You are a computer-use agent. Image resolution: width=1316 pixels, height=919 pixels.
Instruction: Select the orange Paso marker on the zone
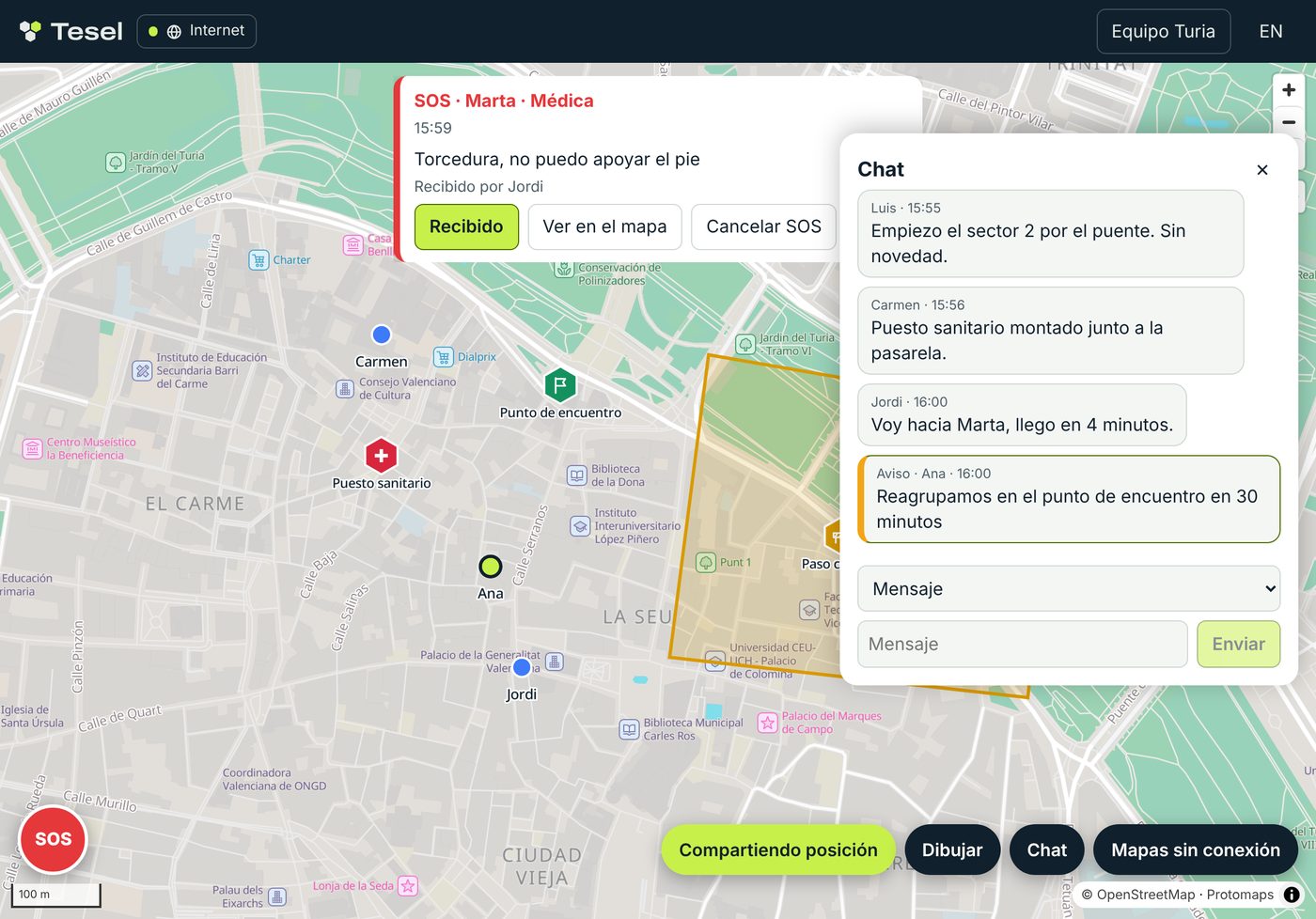[833, 537]
